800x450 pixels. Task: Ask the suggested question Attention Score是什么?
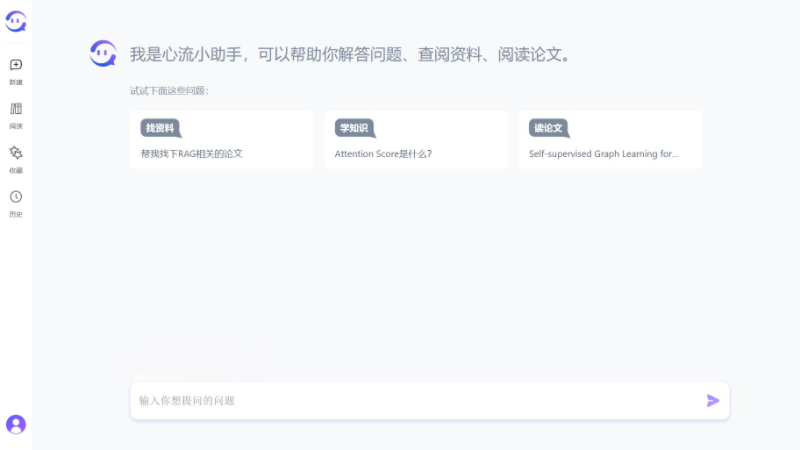pos(383,154)
